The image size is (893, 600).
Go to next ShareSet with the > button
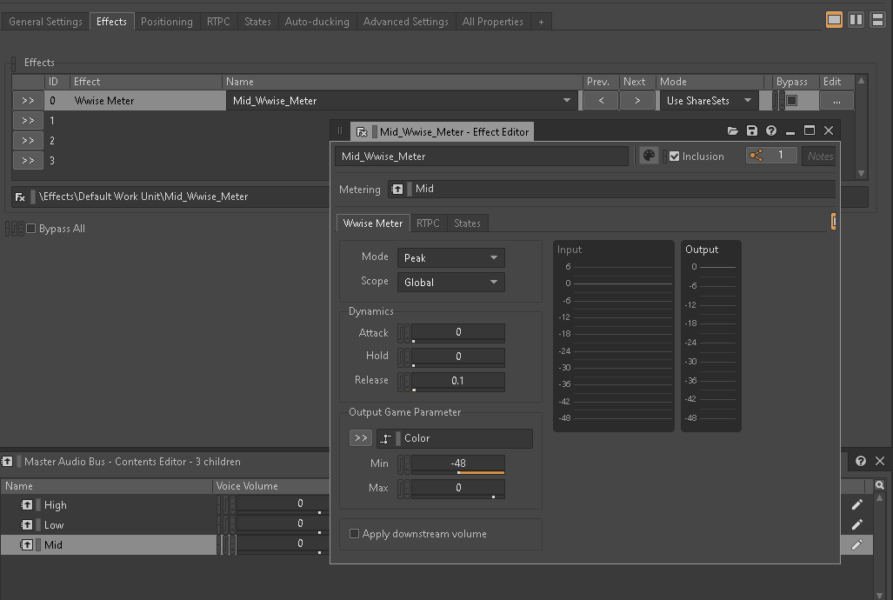click(x=637, y=101)
